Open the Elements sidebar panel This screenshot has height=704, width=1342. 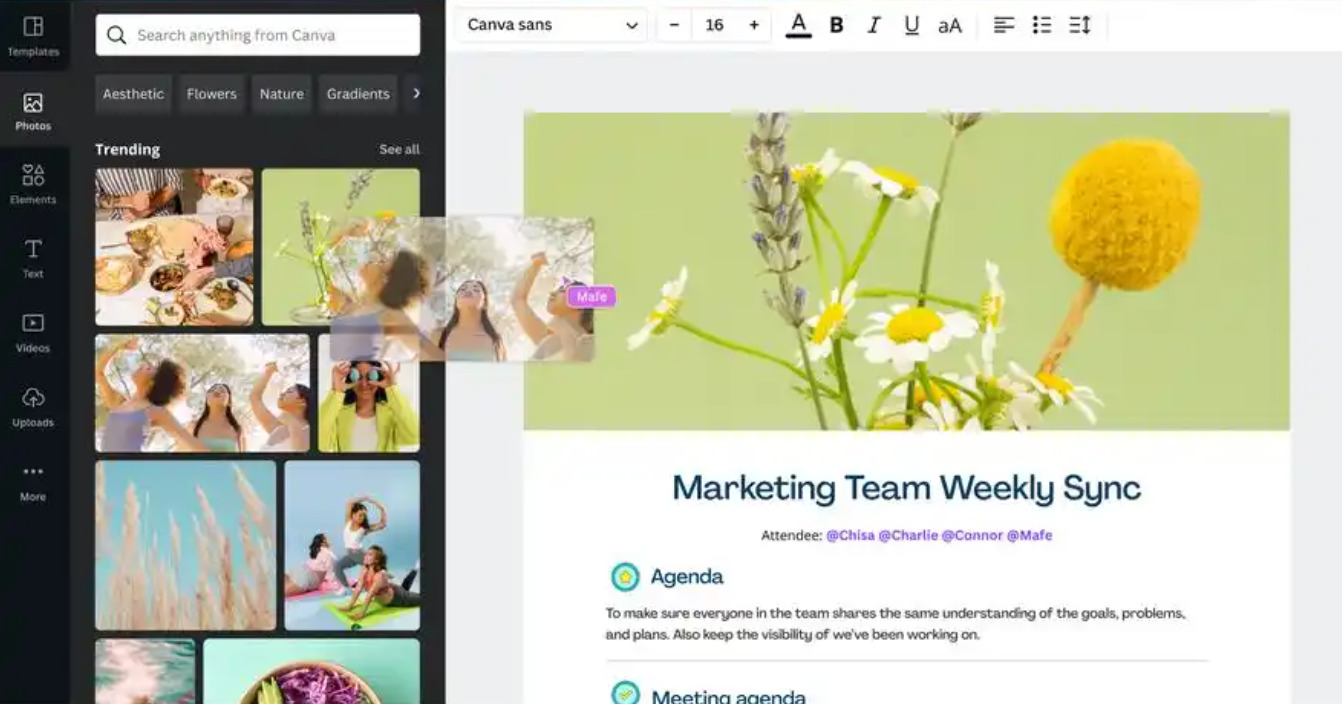[x=33, y=184]
